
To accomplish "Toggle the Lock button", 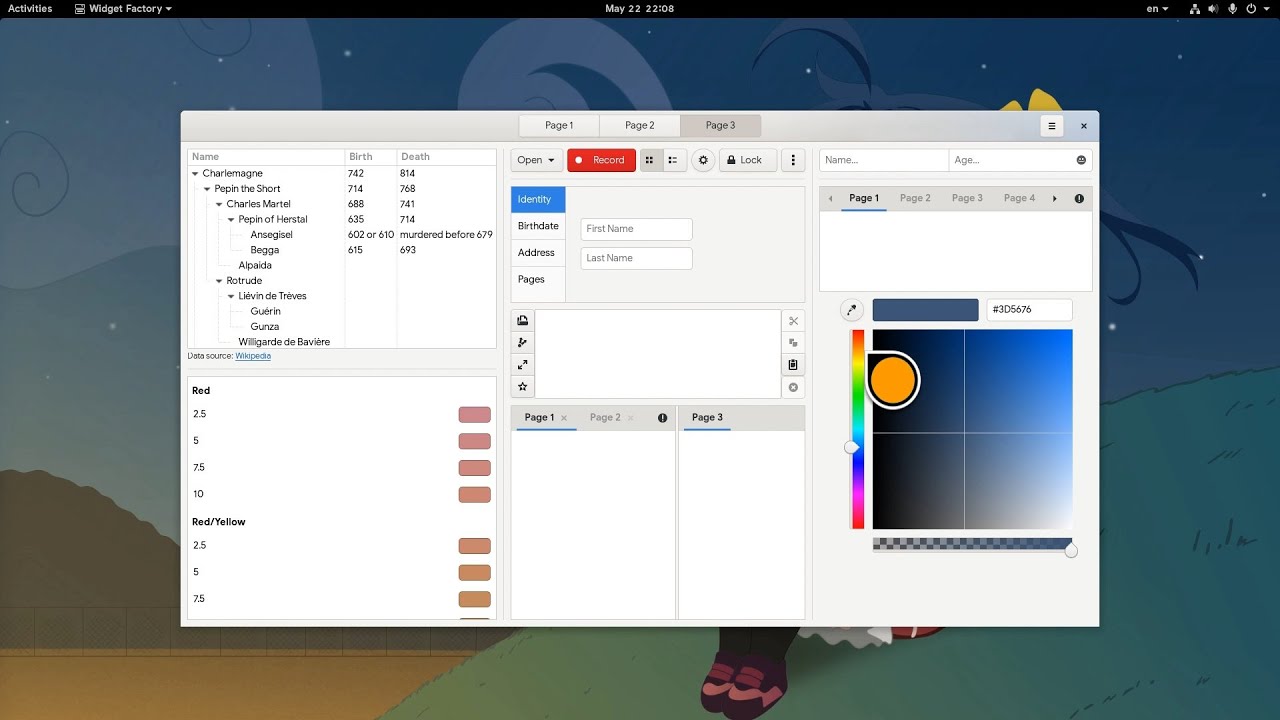I will pos(748,160).
